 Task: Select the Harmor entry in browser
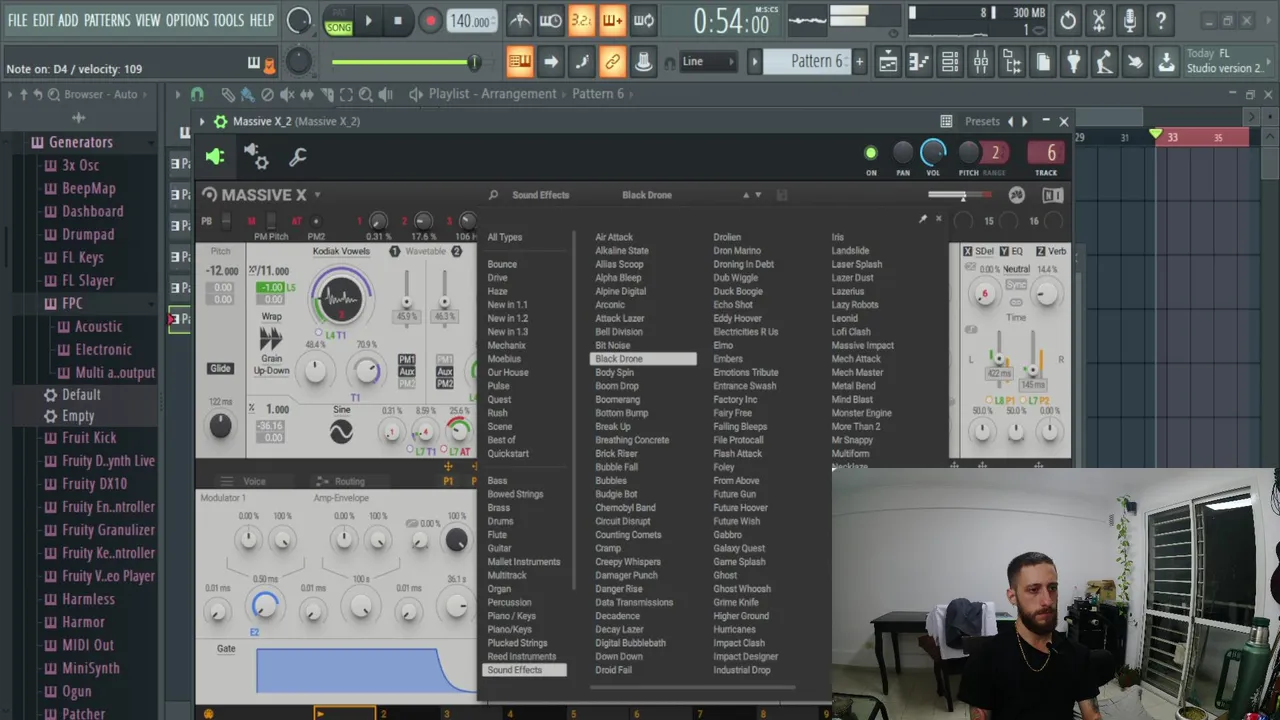click(83, 622)
